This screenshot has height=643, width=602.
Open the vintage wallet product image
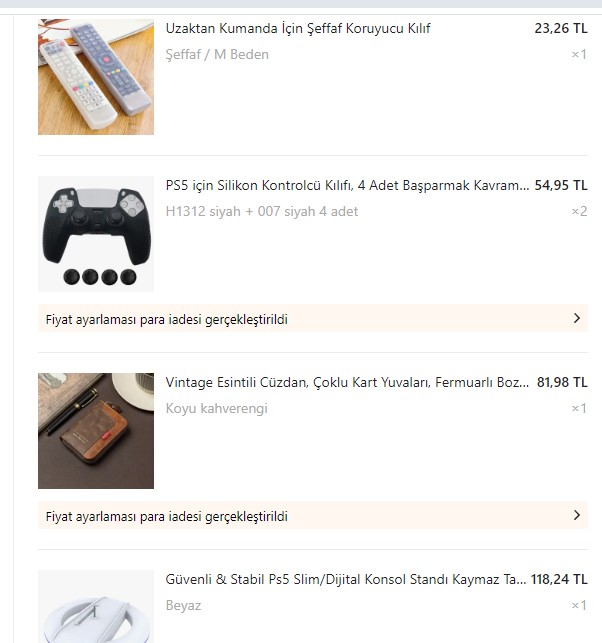[x=96, y=431]
